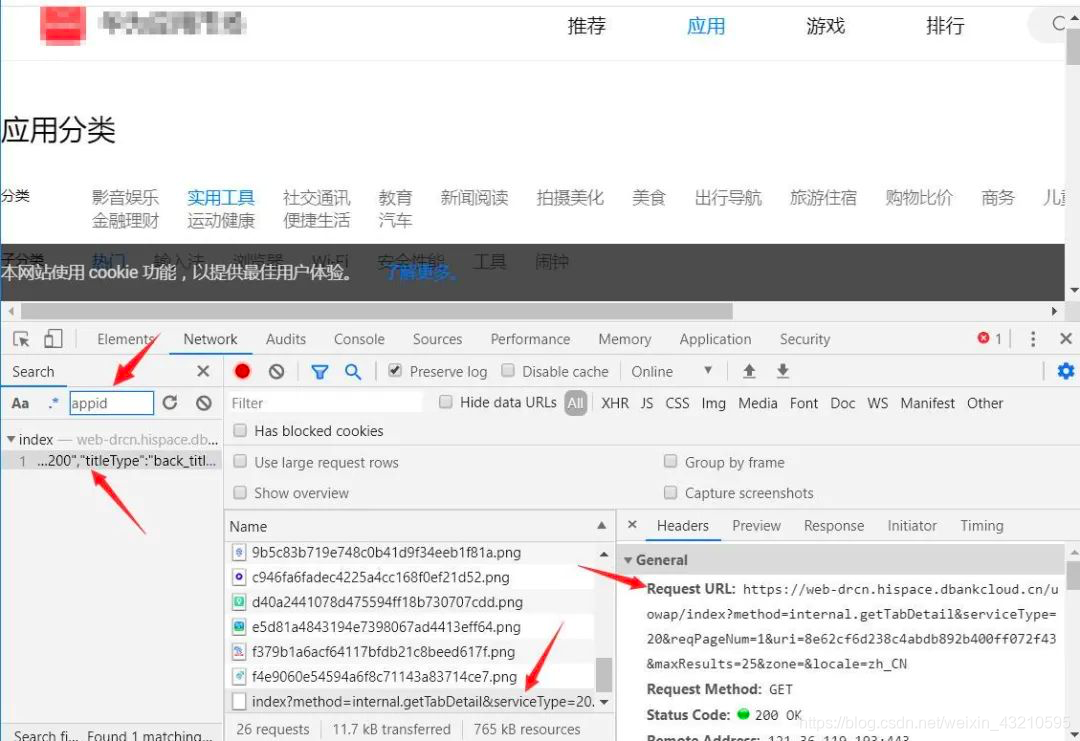Collapse the index search result group
This screenshot has height=741, width=1080.
(x=10, y=439)
